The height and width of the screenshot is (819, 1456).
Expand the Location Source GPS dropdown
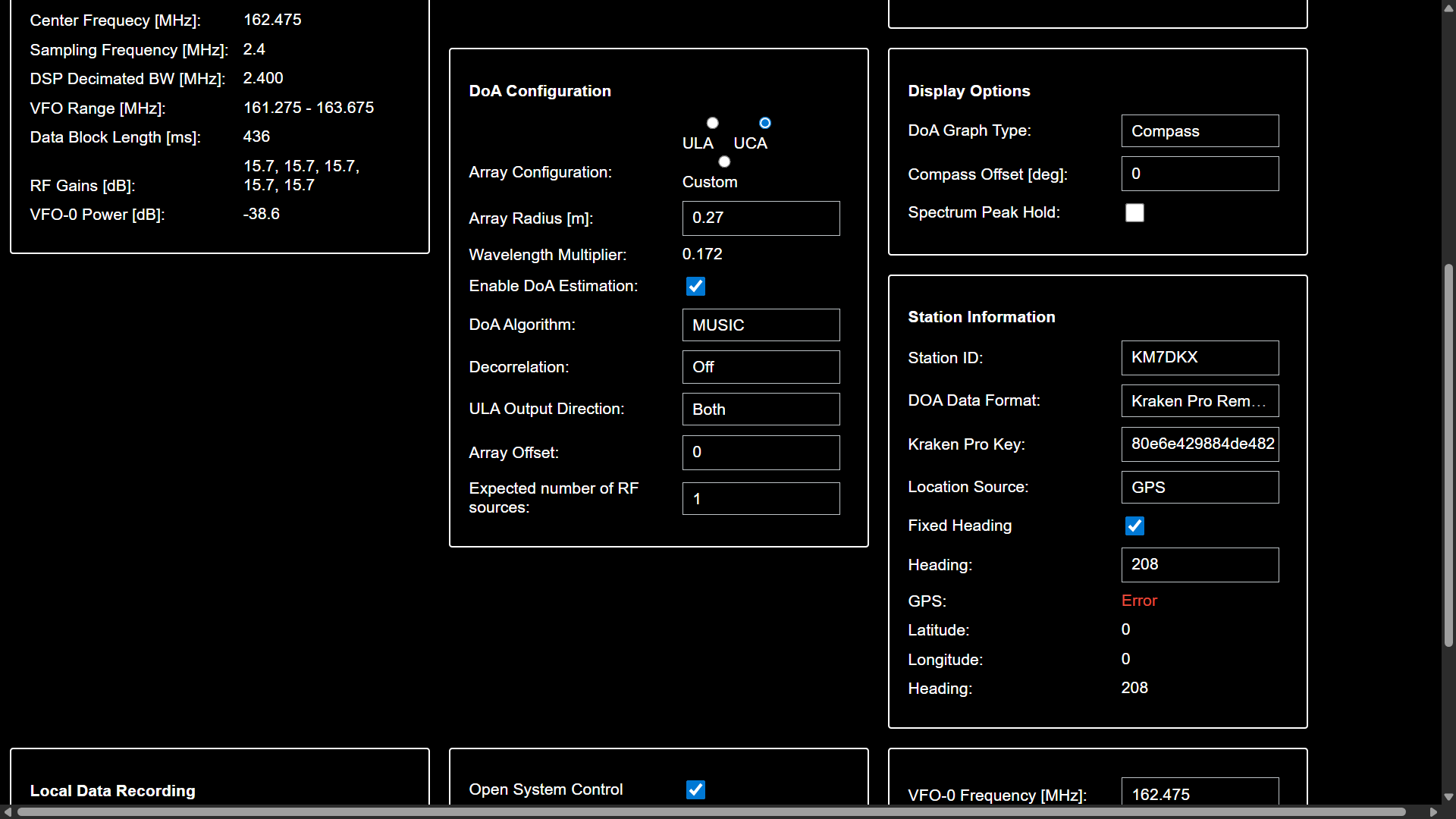[x=1200, y=488]
